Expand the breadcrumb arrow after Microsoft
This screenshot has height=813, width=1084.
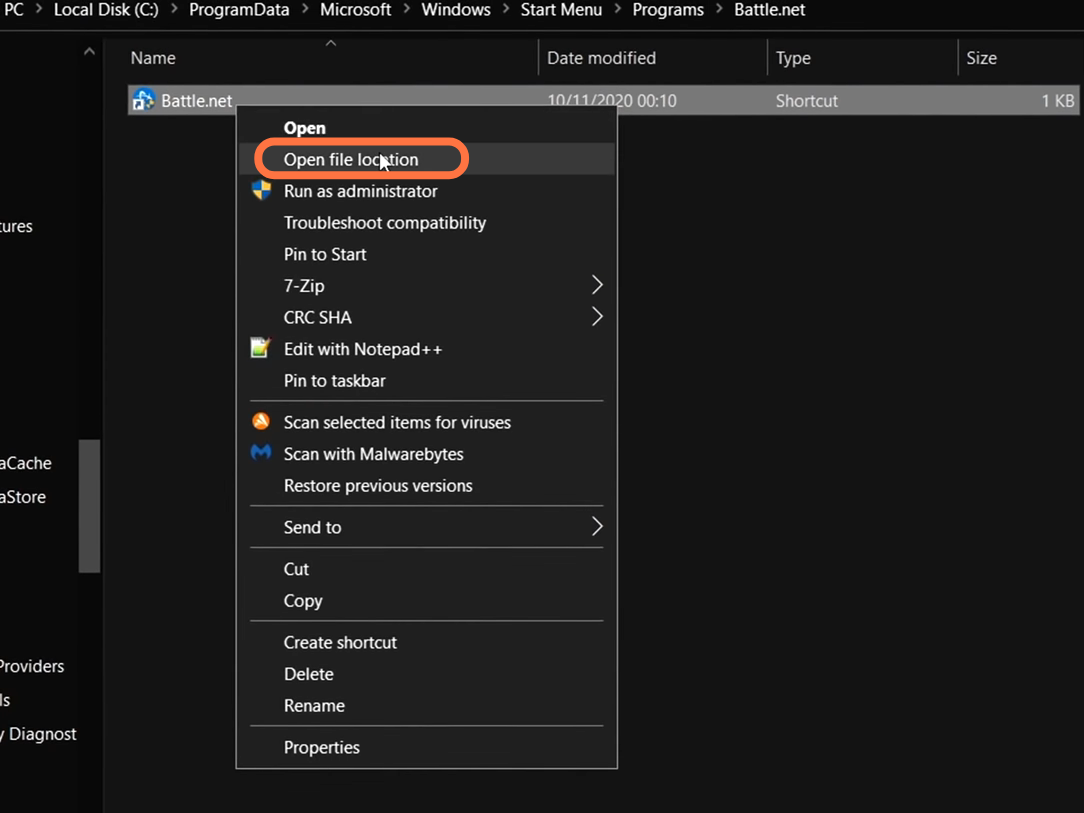pos(406,9)
